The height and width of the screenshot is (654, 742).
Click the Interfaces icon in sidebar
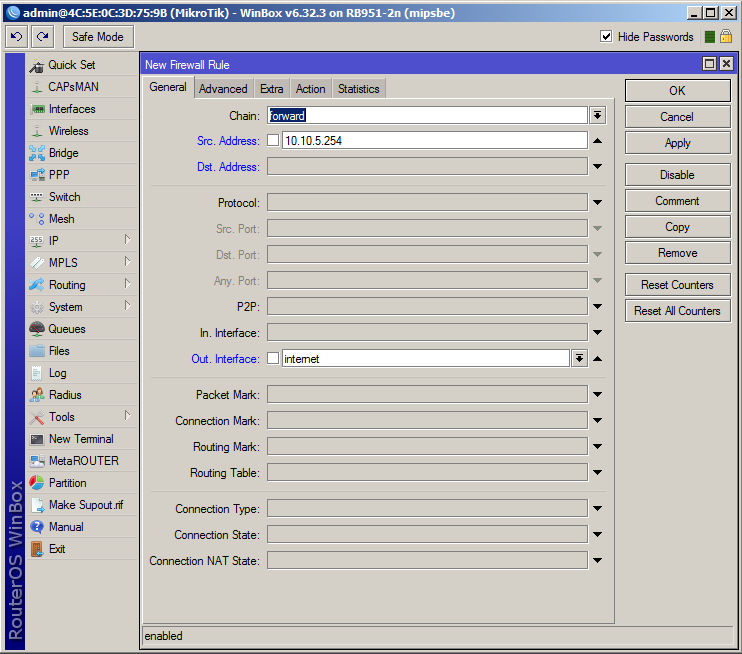coord(36,109)
